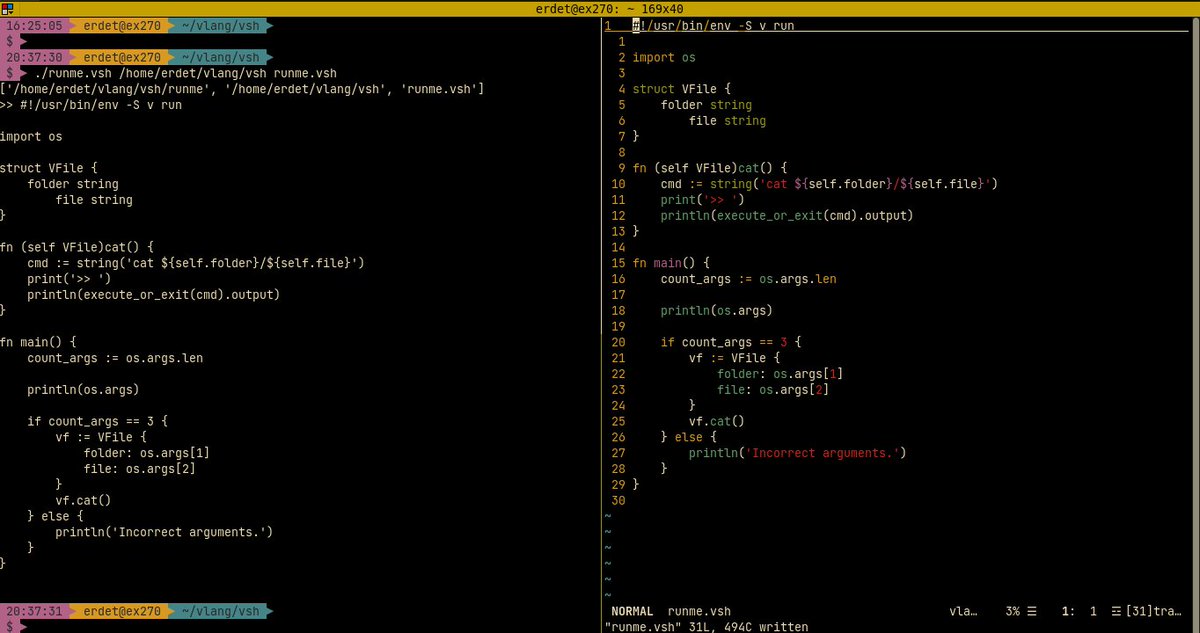The image size is (1200, 633).
Task: Click 'count_args := os.args.len' in shell output
Action: click(115, 358)
